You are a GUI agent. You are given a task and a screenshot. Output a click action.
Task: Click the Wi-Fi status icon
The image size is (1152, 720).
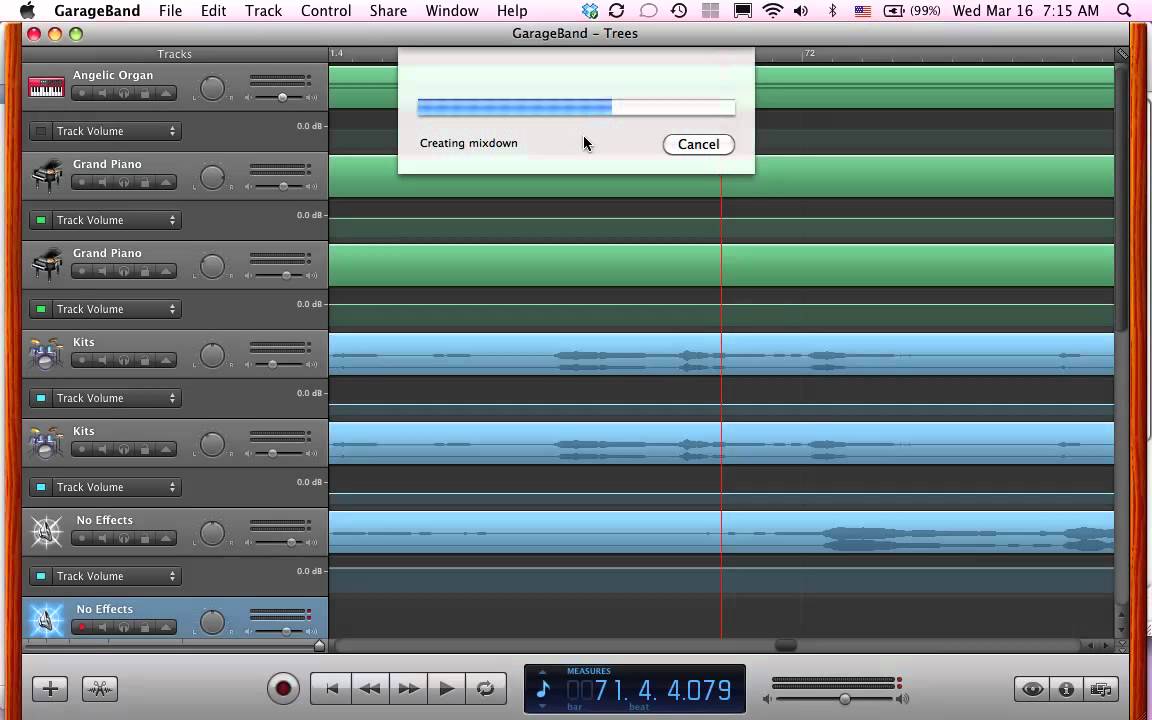[x=772, y=10]
